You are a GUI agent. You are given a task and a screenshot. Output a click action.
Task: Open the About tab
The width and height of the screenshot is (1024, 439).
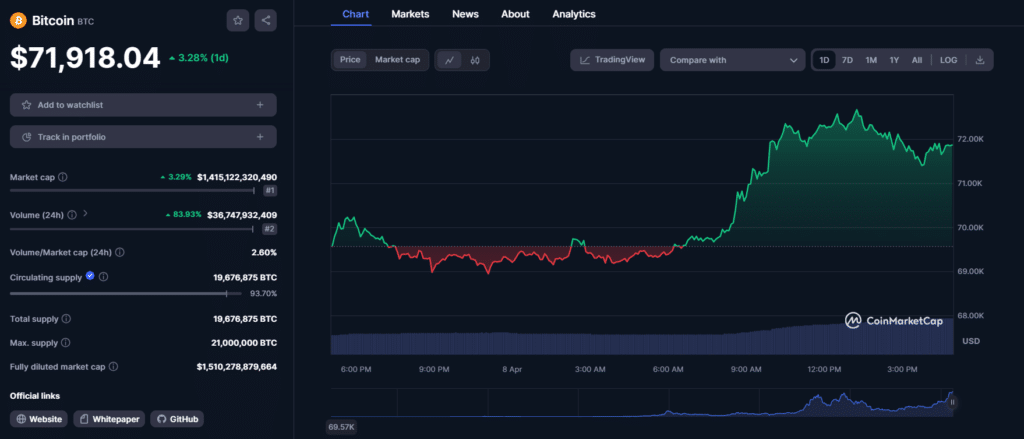pos(515,14)
